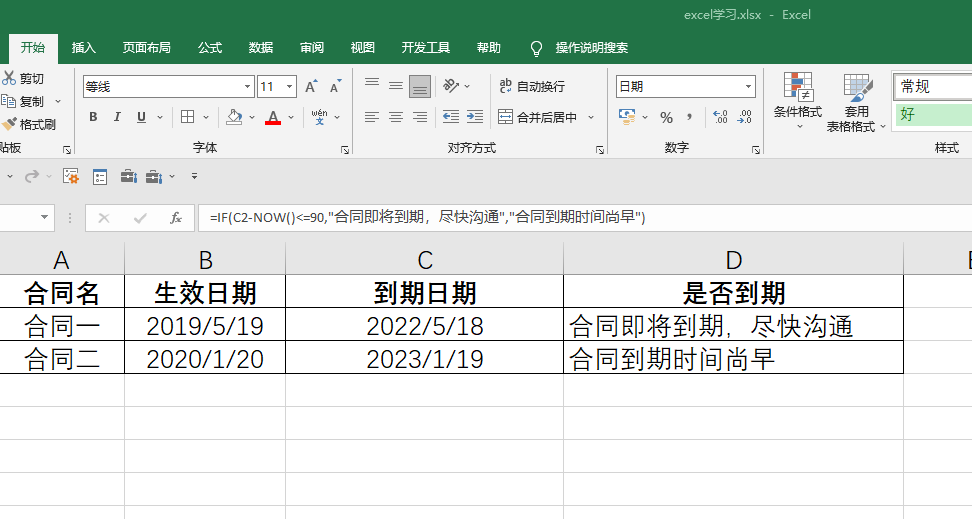Customize the quick access toolbar
This screenshot has width=972, height=519.
[x=194, y=177]
